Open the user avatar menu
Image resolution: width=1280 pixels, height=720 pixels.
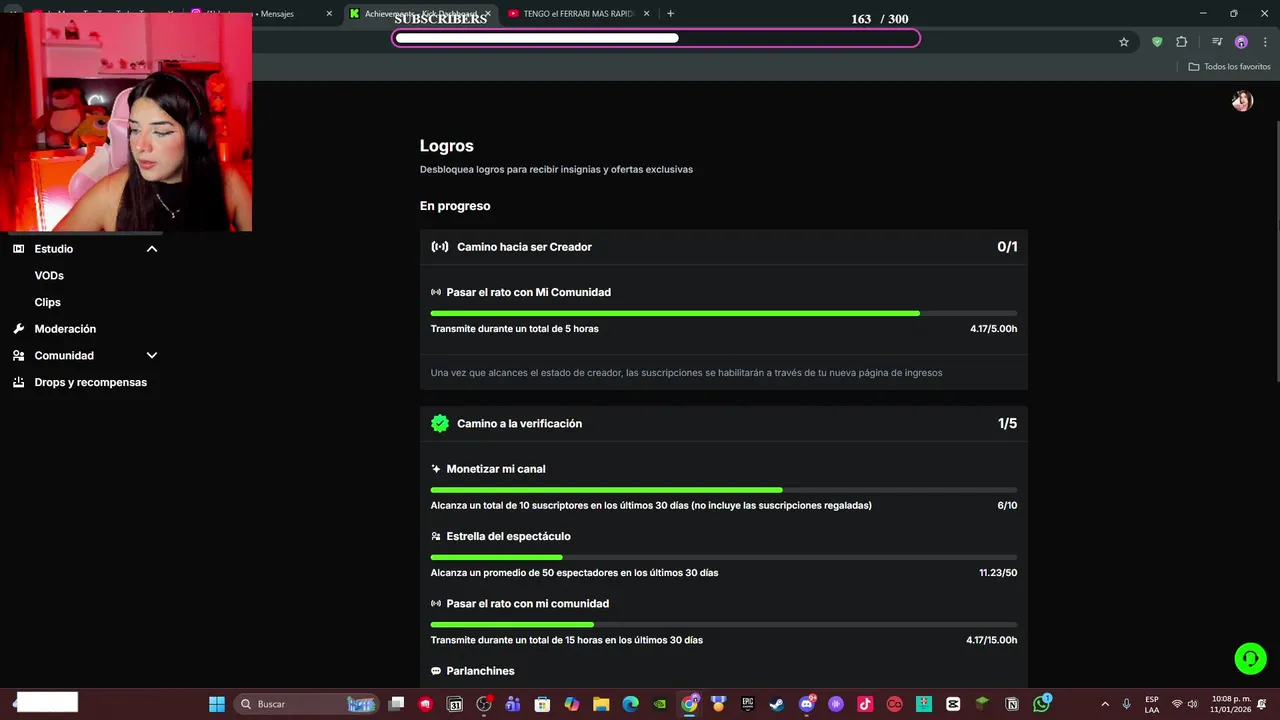point(1242,101)
